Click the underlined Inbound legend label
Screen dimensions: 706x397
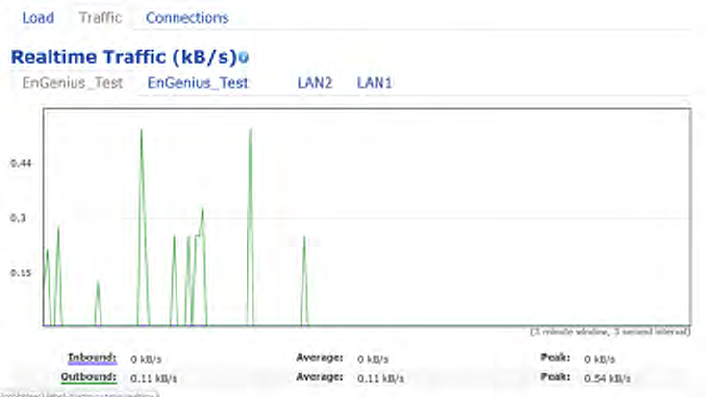click(x=92, y=358)
